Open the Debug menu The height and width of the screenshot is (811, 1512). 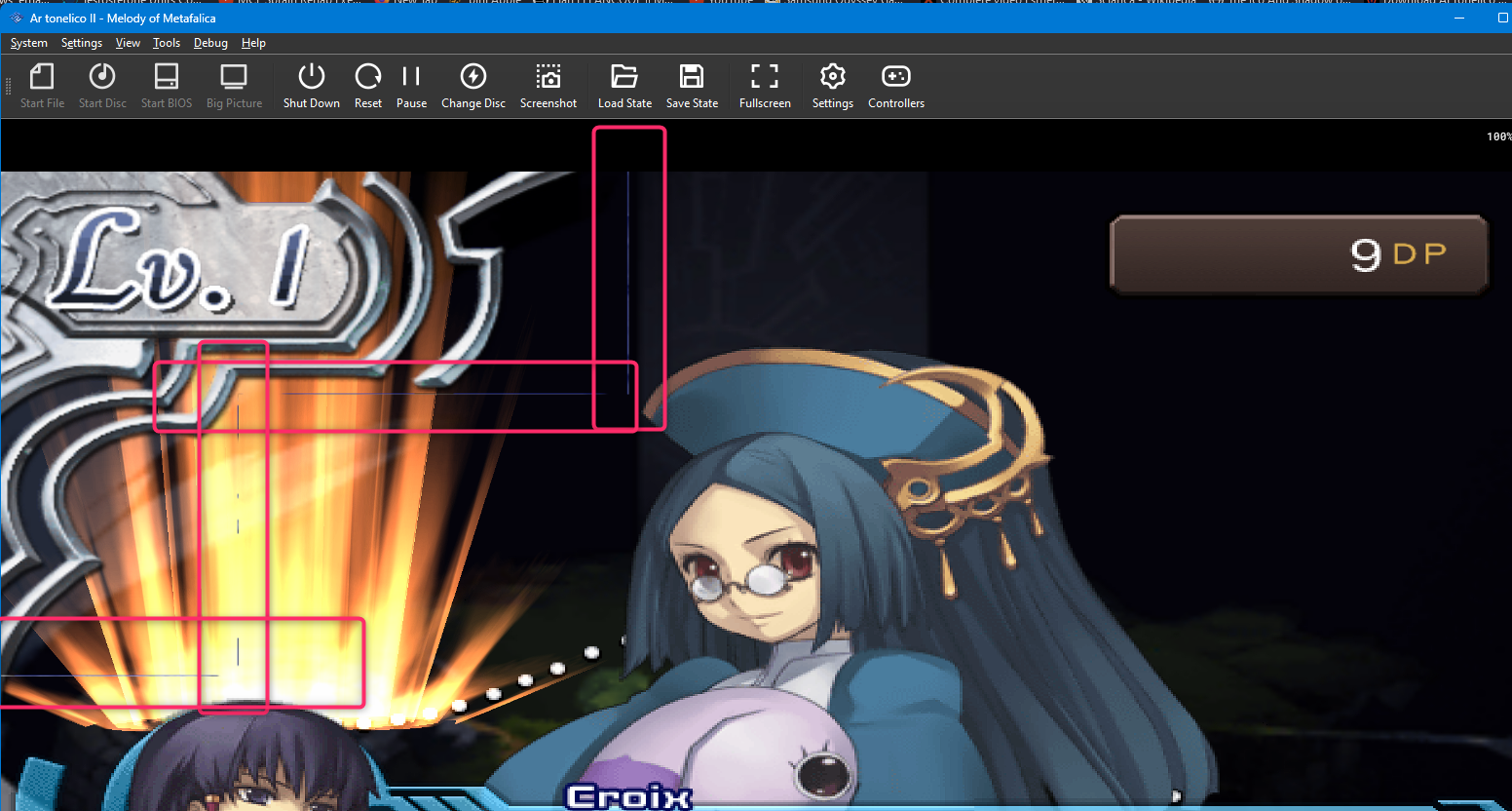pos(210,43)
